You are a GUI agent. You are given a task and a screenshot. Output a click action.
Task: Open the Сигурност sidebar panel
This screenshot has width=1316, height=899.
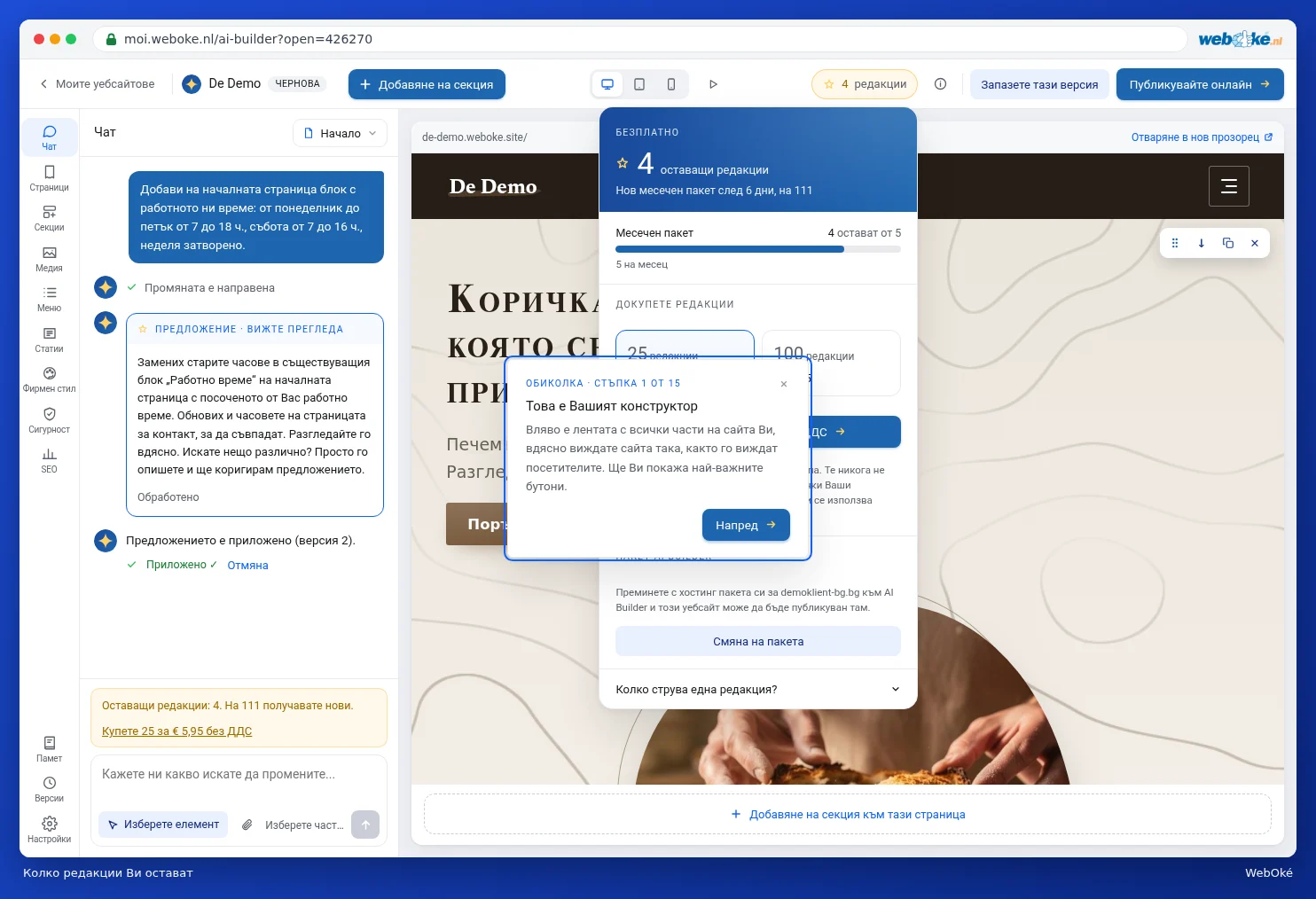(x=49, y=420)
